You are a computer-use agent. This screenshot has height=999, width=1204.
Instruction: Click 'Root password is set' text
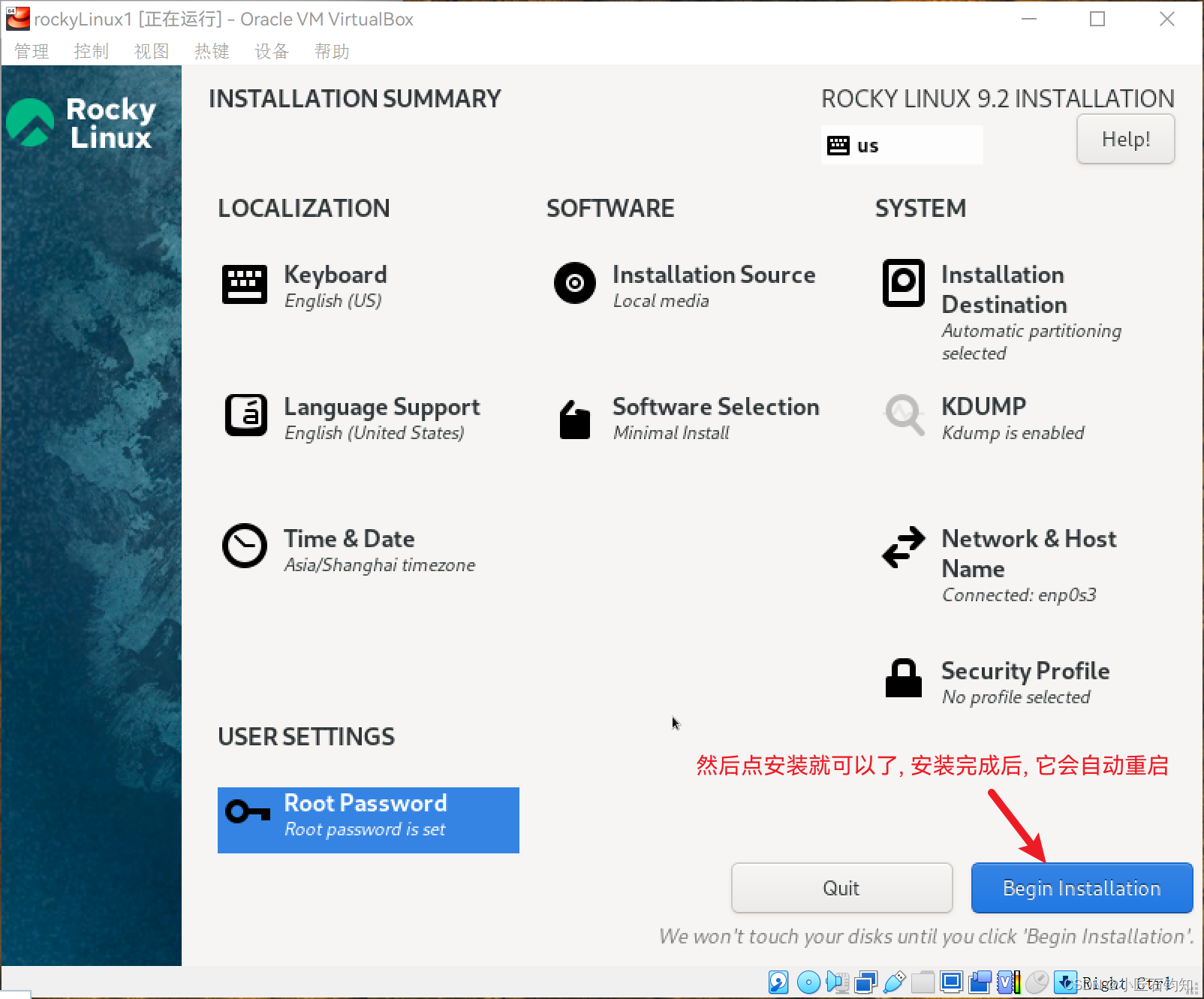[x=365, y=829]
